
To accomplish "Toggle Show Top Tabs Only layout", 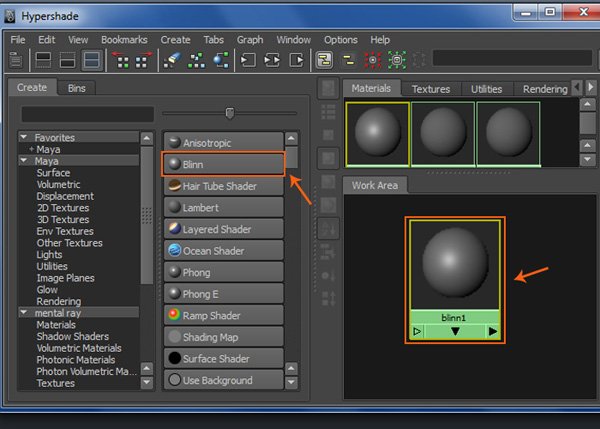I will click(x=43, y=60).
